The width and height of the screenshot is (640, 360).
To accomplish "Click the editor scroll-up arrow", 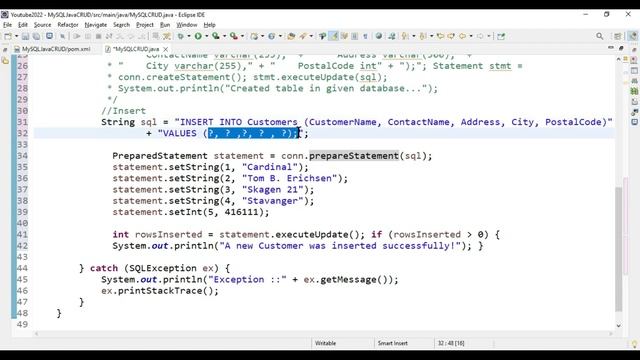I will coord(619,60).
